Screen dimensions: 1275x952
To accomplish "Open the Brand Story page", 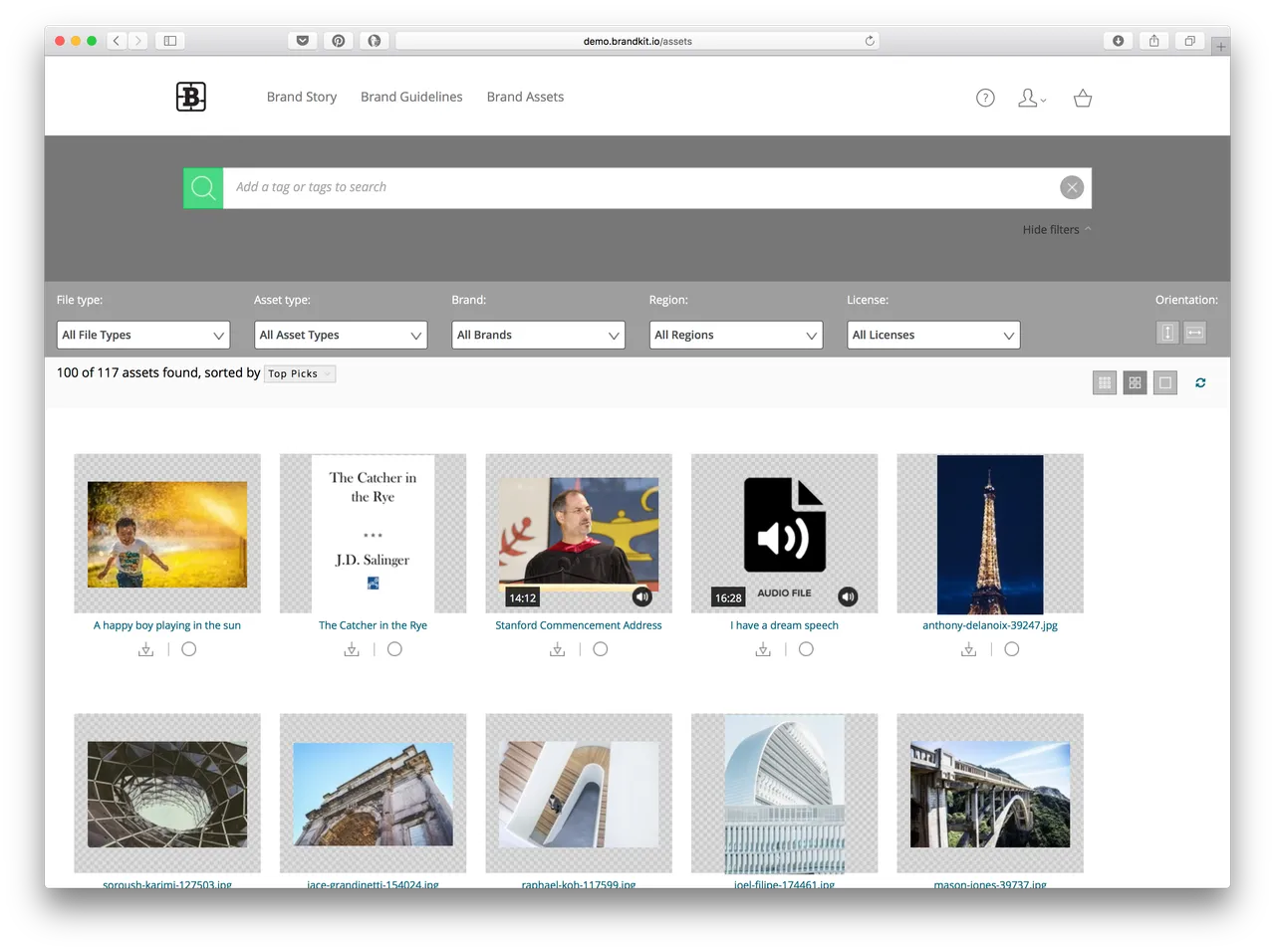I will click(x=301, y=97).
